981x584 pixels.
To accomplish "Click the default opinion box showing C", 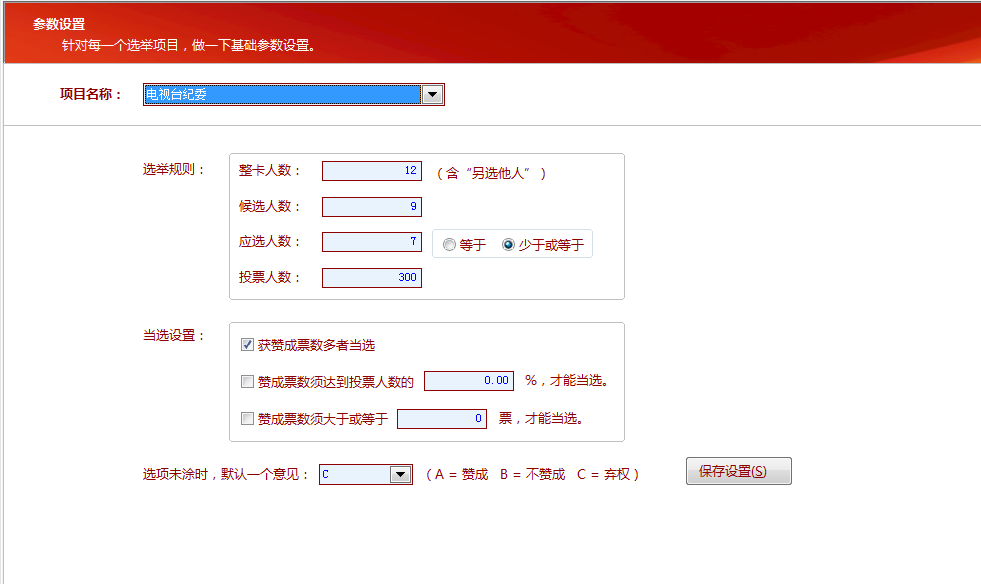I will click(354, 475).
